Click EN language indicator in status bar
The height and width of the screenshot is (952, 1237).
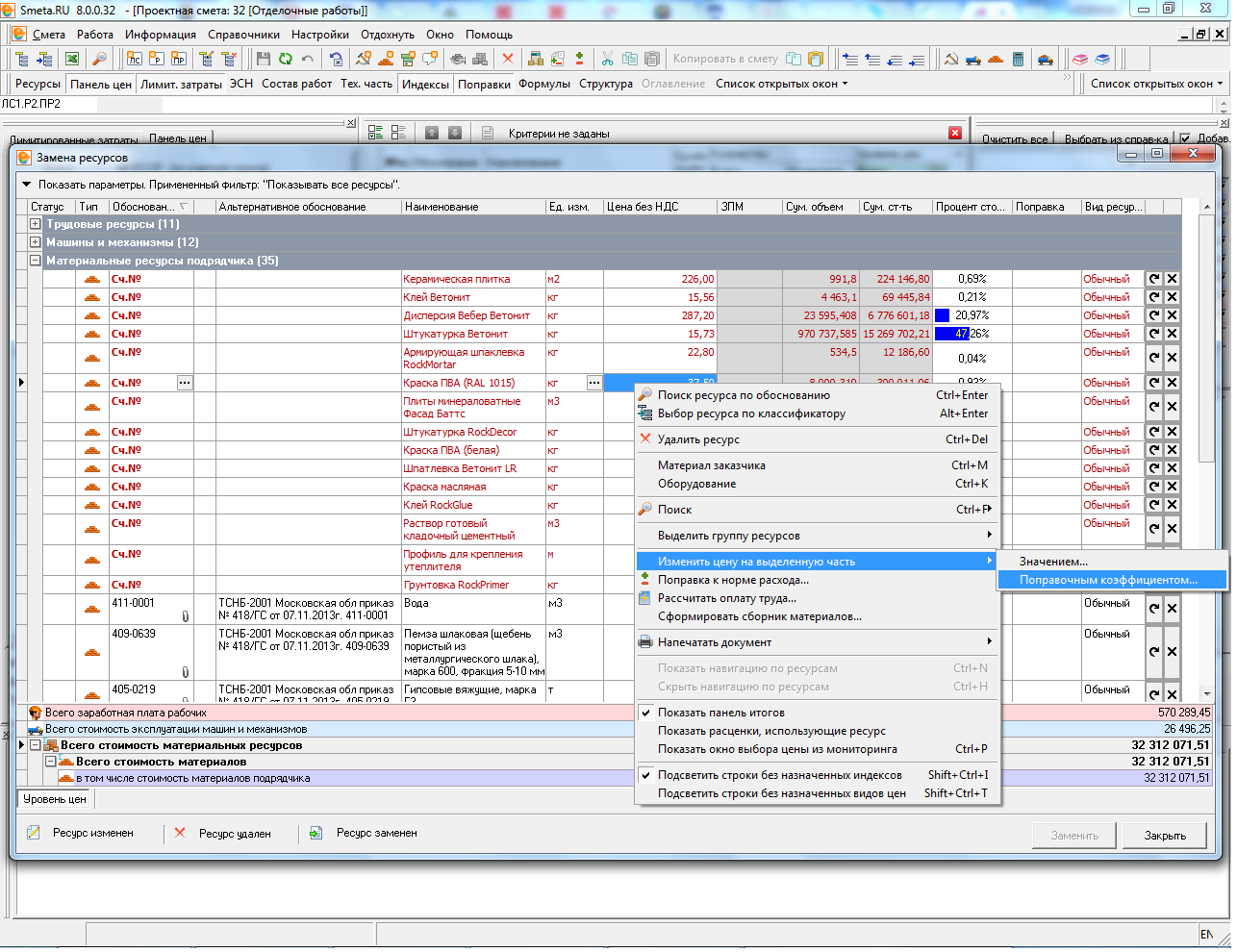pyautogui.click(x=1206, y=934)
